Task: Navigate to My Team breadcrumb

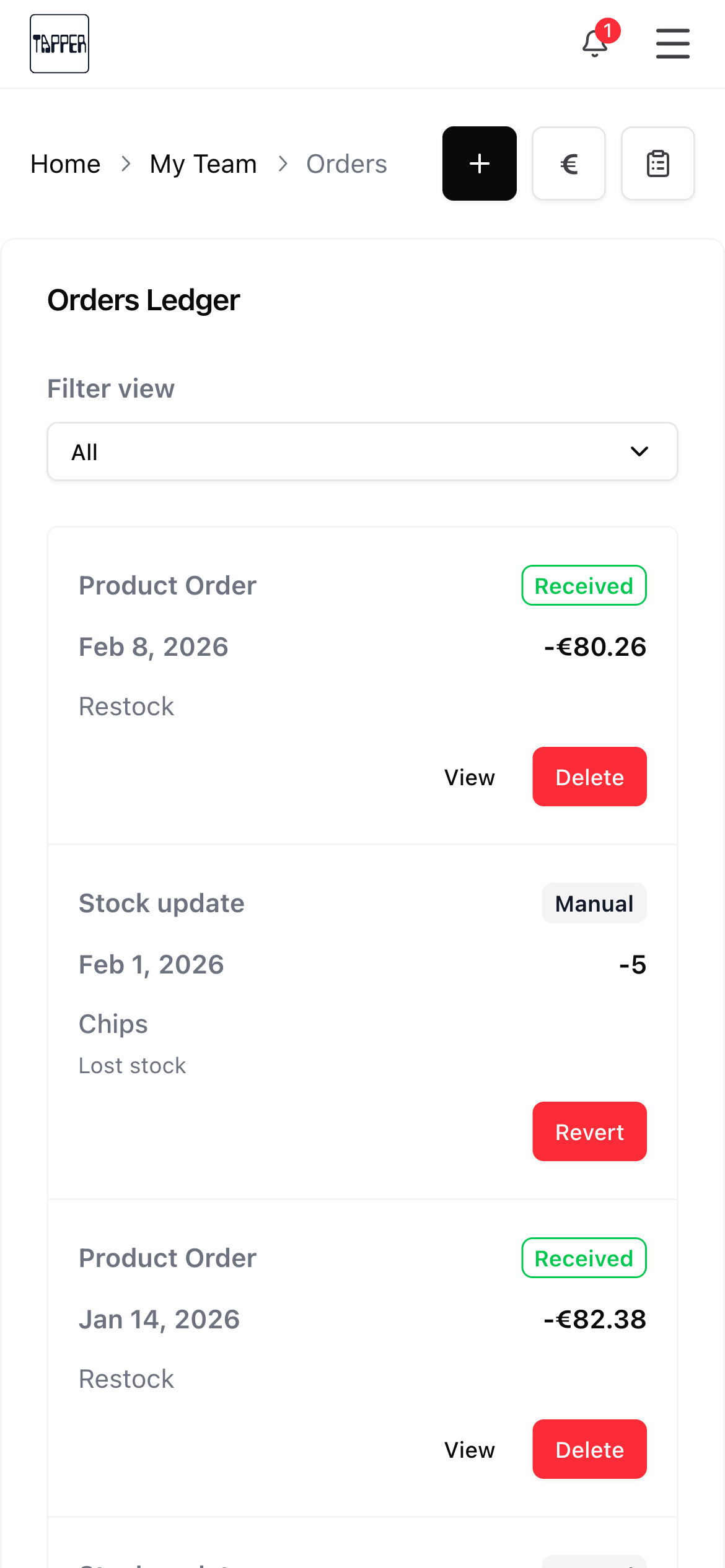Action: [x=203, y=164]
